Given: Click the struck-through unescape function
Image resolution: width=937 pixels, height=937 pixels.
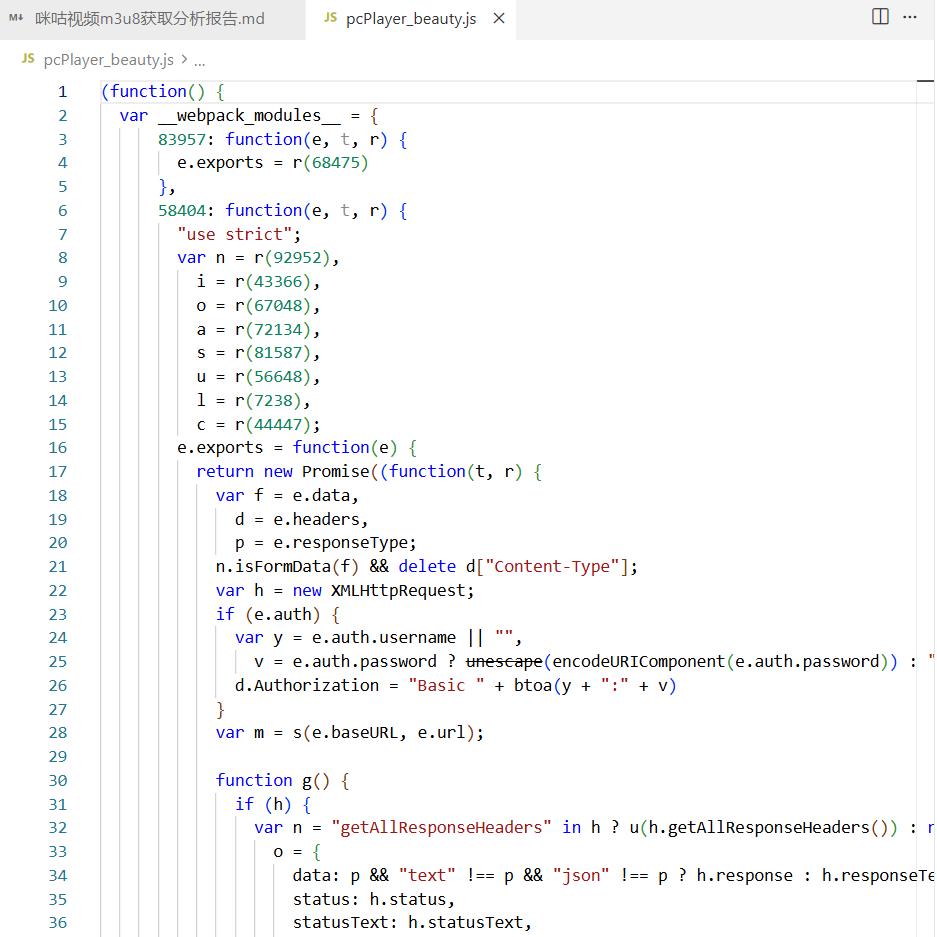Looking at the screenshot, I should point(504,662).
